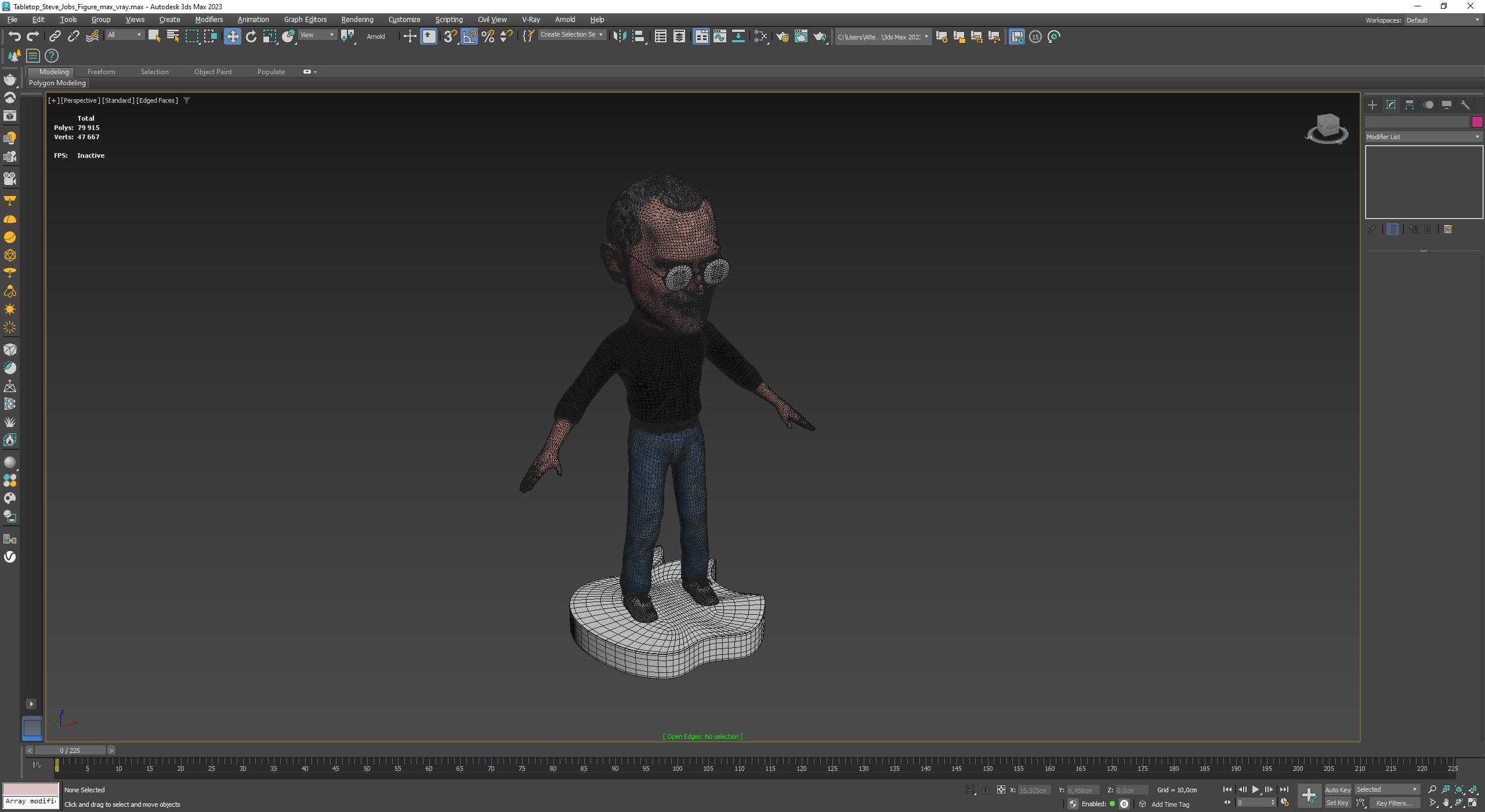This screenshot has height=812, width=1485.
Task: Open the Workspaces Default dropdown
Action: pyautogui.click(x=1443, y=20)
